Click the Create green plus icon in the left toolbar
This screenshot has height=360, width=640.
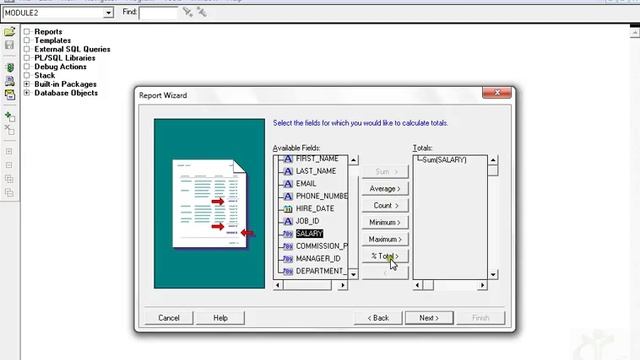pos(9,117)
